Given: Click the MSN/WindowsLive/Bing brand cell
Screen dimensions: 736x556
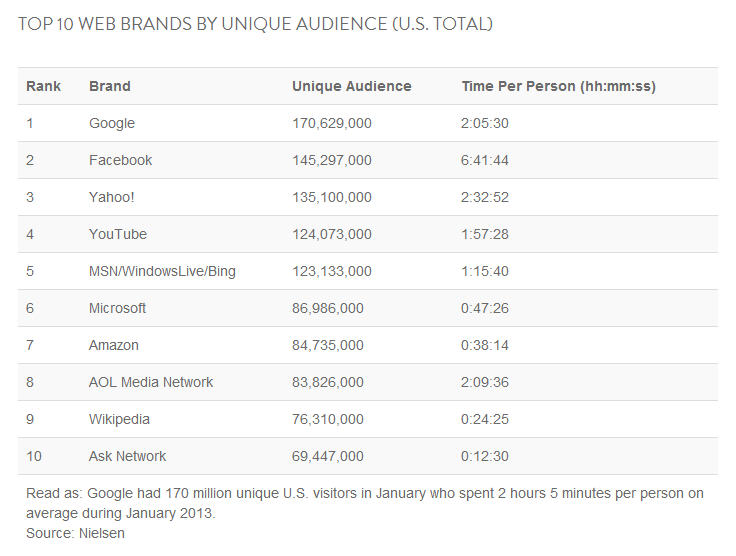Looking at the screenshot, I should (x=162, y=271).
